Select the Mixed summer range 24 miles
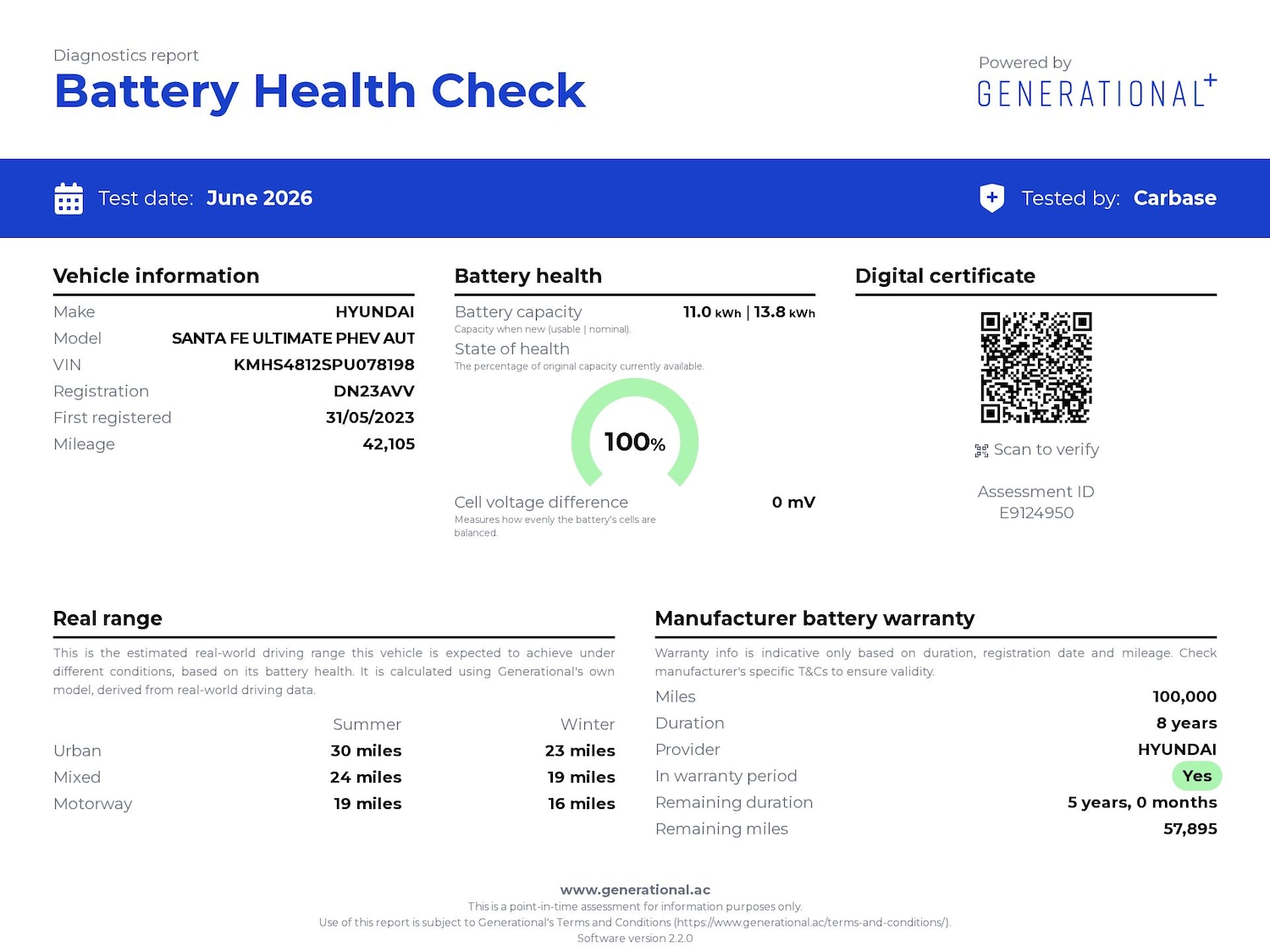This screenshot has height=952, width=1270. pos(366,777)
